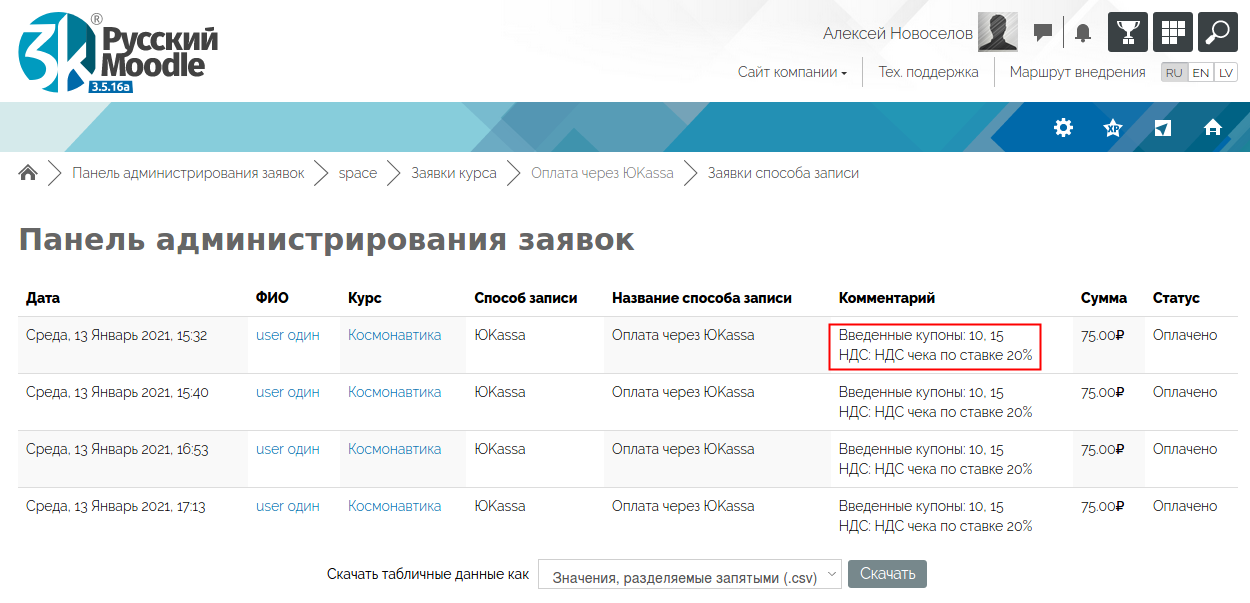Open Космонавтика course link in first row

(x=394, y=335)
